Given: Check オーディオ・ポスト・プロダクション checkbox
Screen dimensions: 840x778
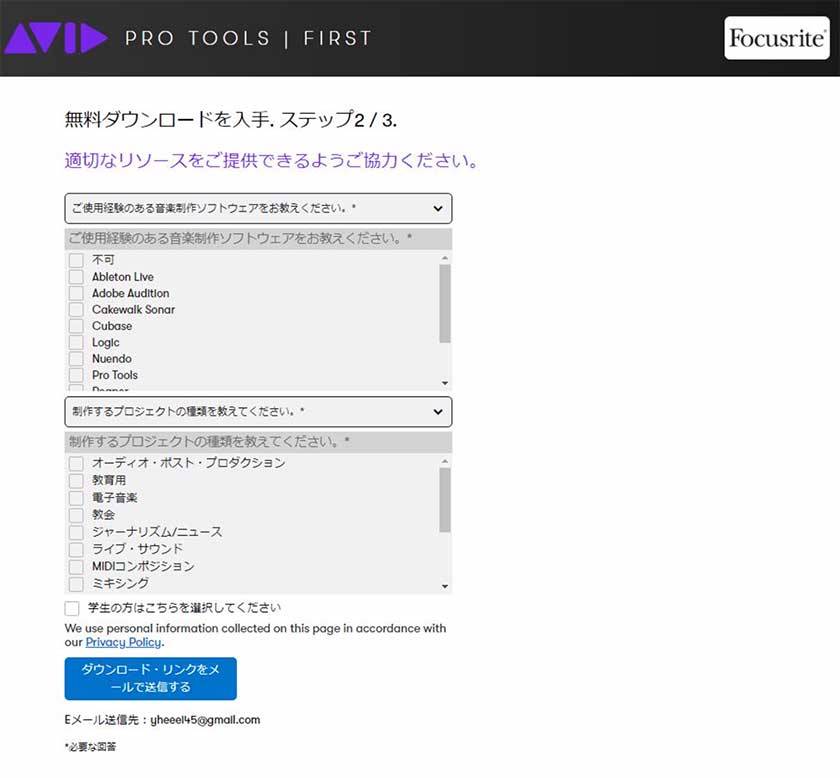Looking at the screenshot, I should click(76, 463).
